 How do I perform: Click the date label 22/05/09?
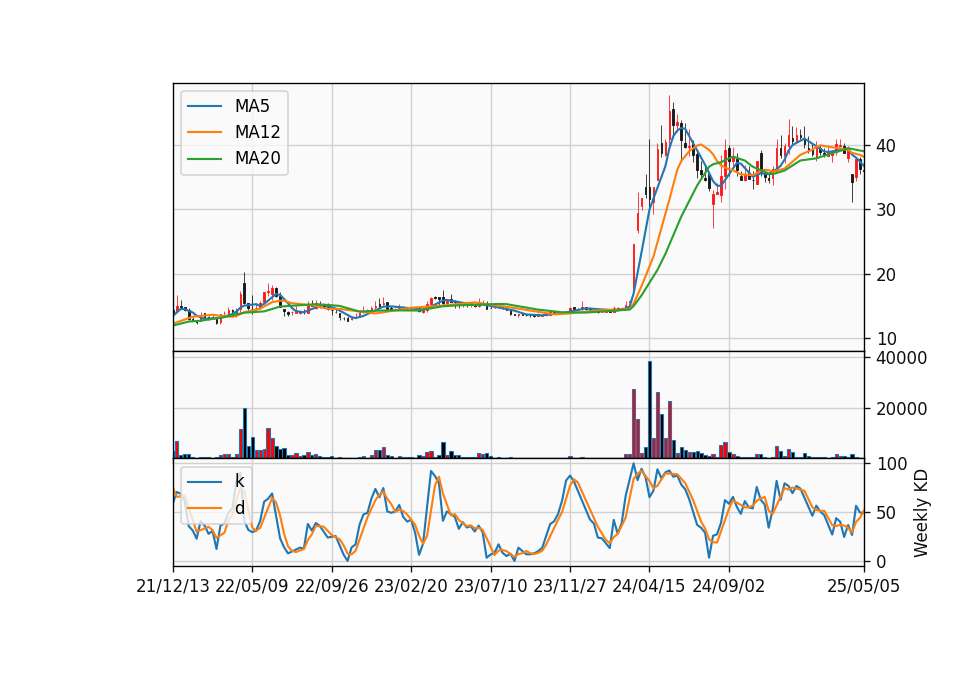point(252,586)
